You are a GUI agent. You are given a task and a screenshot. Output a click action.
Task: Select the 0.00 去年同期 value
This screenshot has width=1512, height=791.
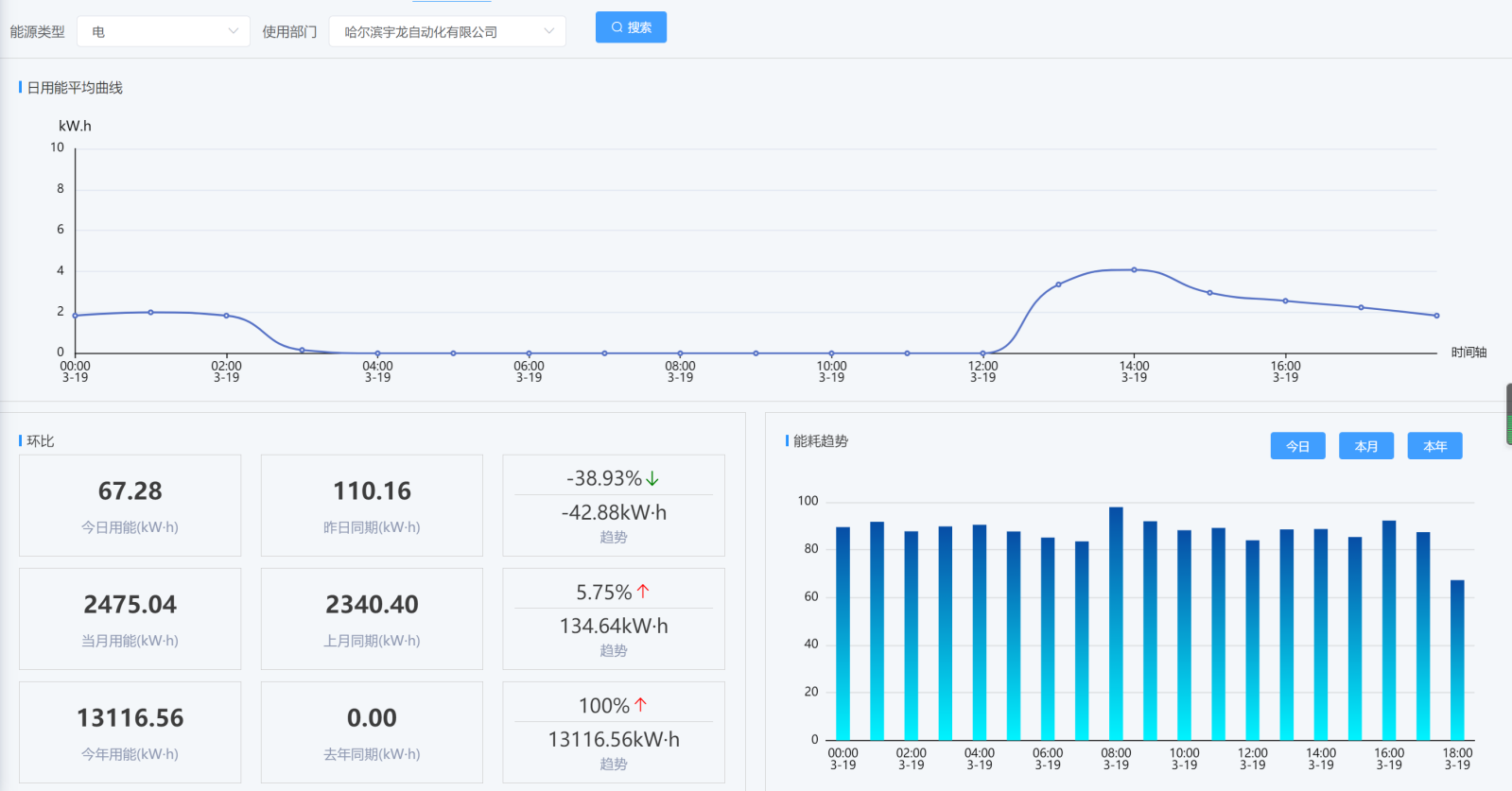point(372,718)
